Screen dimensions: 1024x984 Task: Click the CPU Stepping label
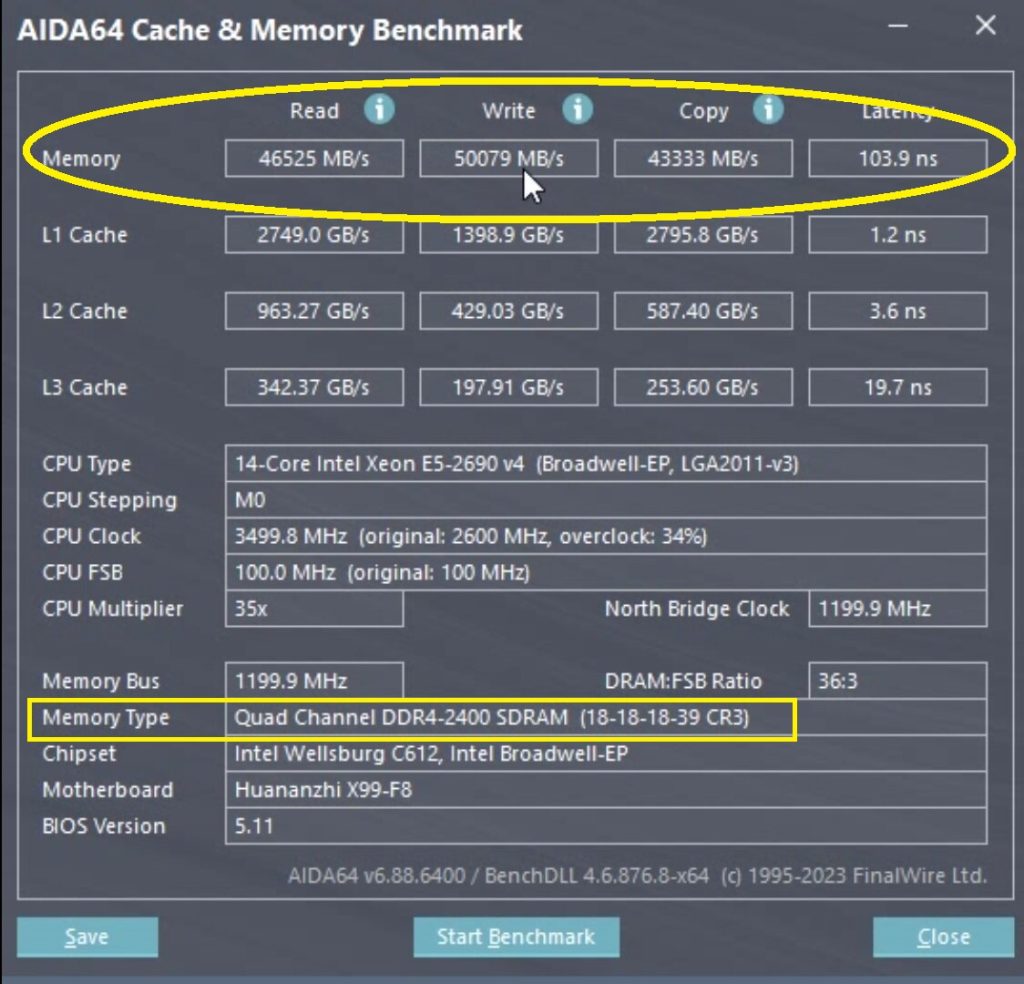coord(109,501)
